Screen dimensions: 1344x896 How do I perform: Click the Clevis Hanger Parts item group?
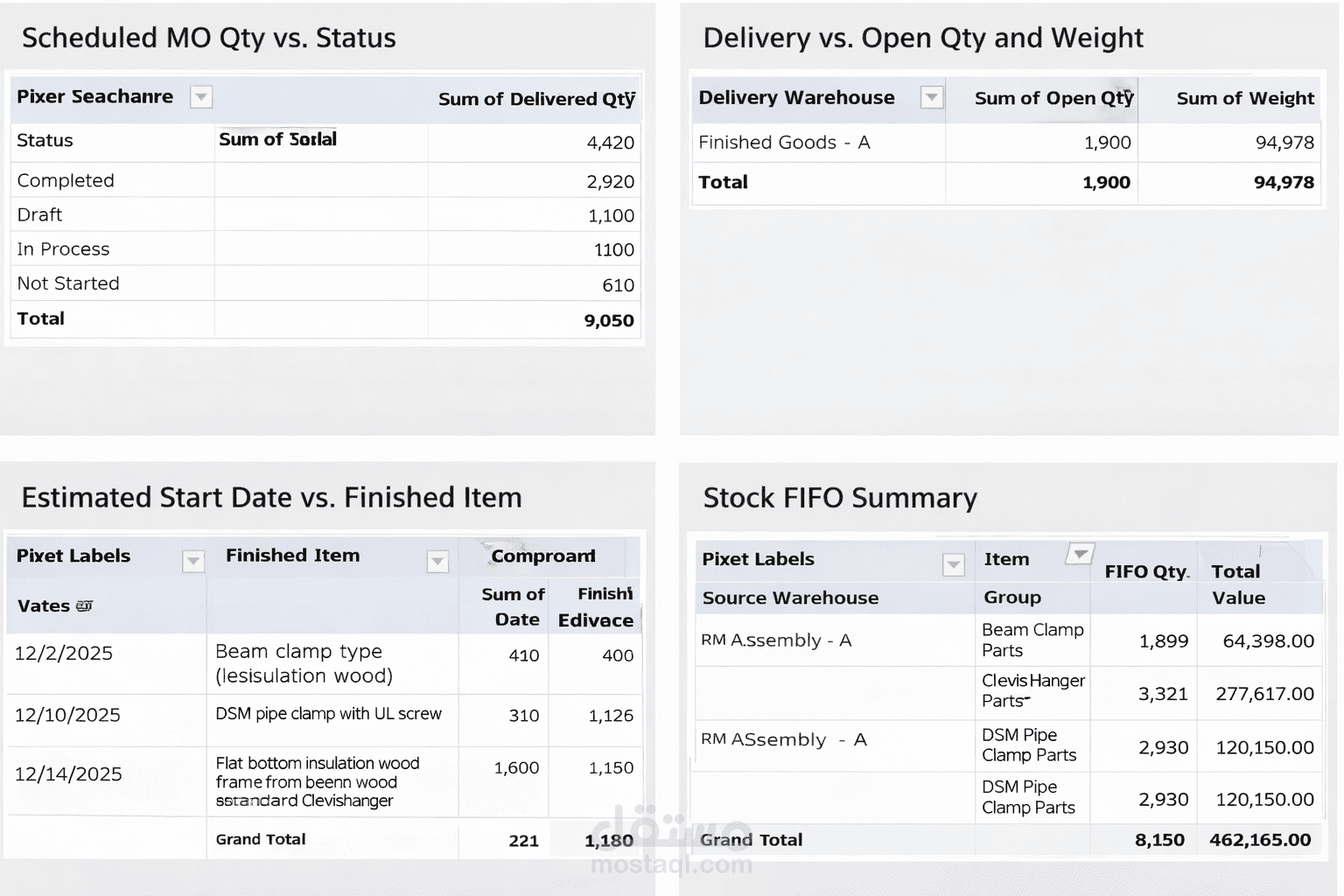coord(1032,690)
